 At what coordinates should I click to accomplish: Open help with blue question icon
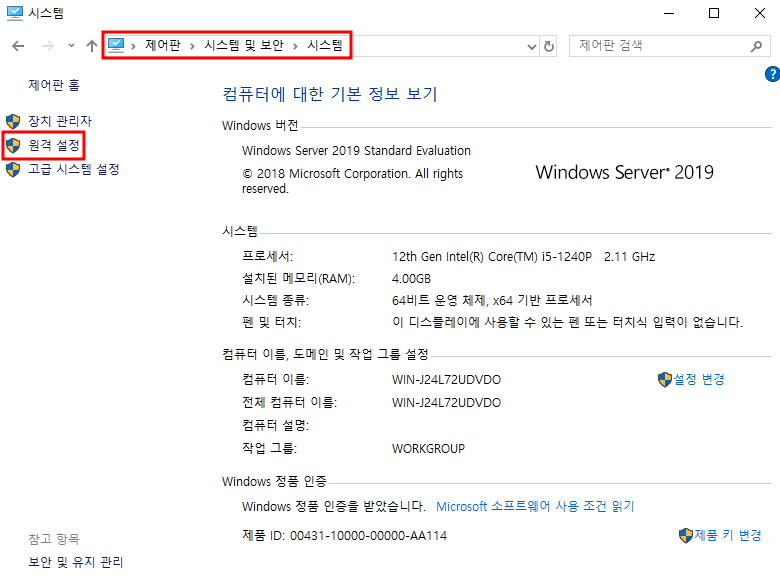pyautogui.click(x=773, y=74)
